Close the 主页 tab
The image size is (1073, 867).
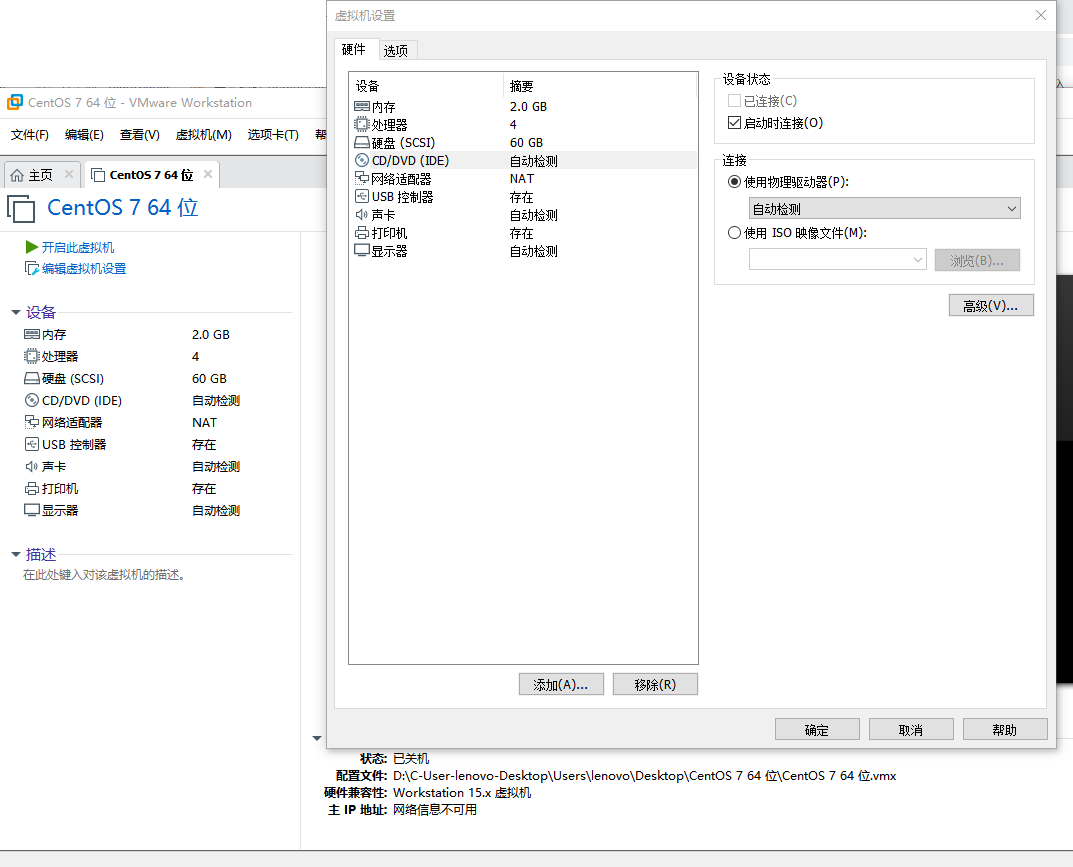click(69, 174)
